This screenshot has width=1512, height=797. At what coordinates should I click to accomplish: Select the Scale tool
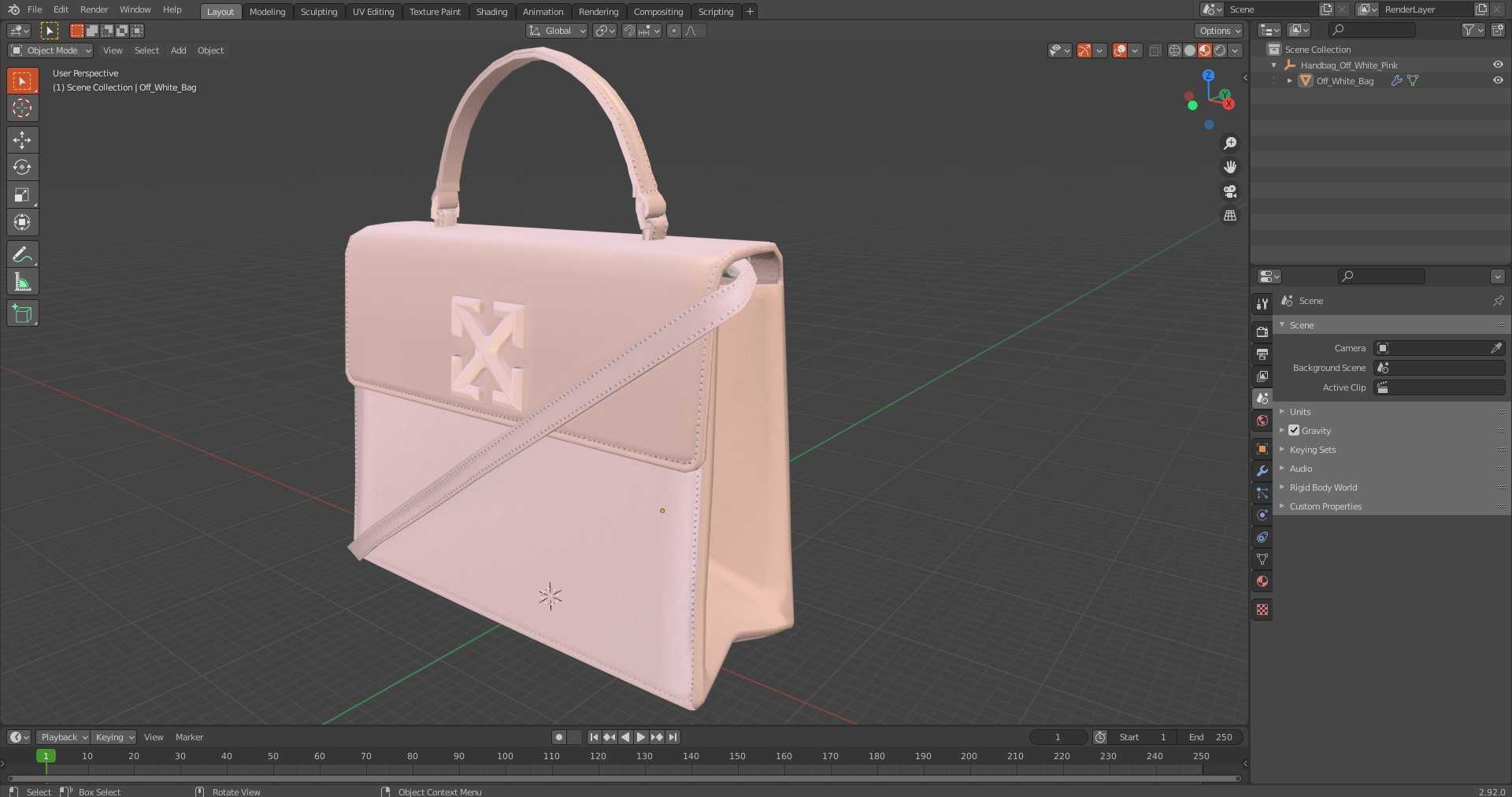[x=22, y=195]
